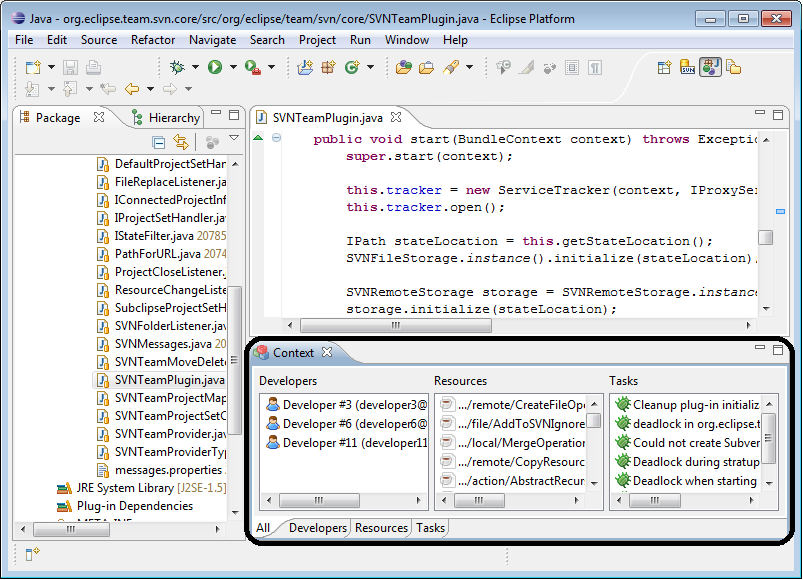Click the Open Type toolbar icon

pos(403,67)
